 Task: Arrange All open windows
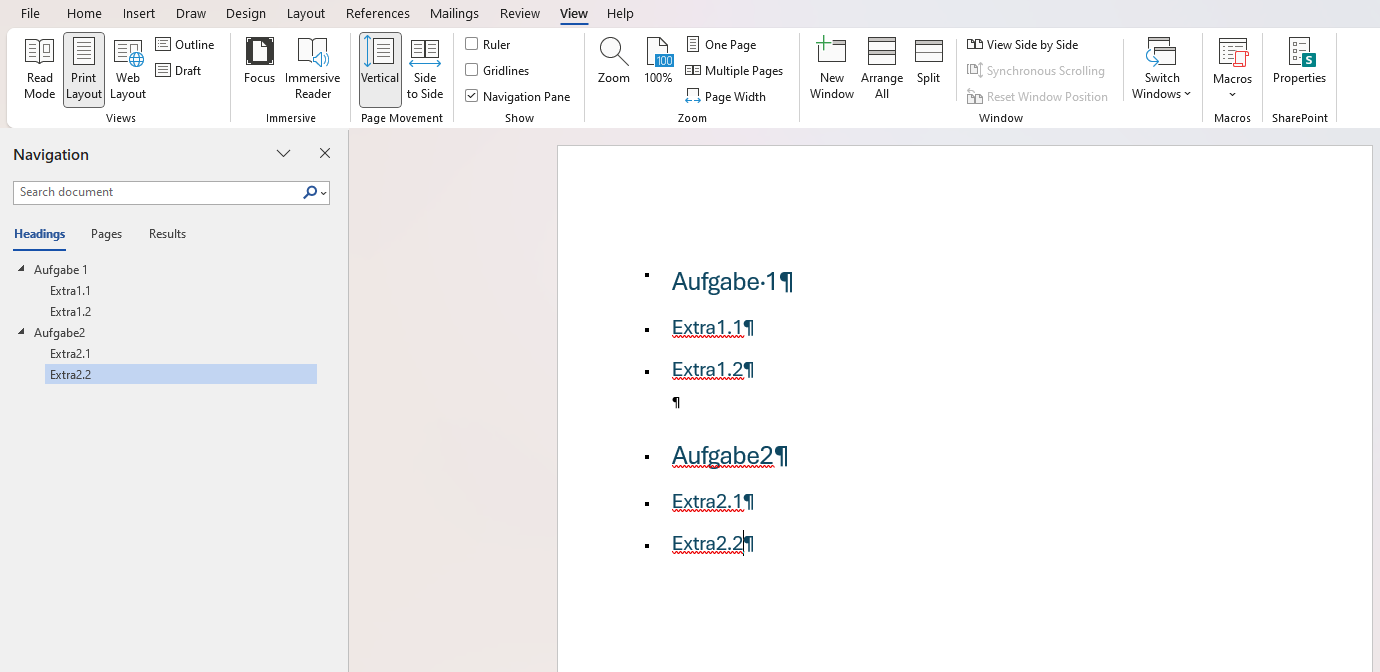pyautogui.click(x=881, y=69)
